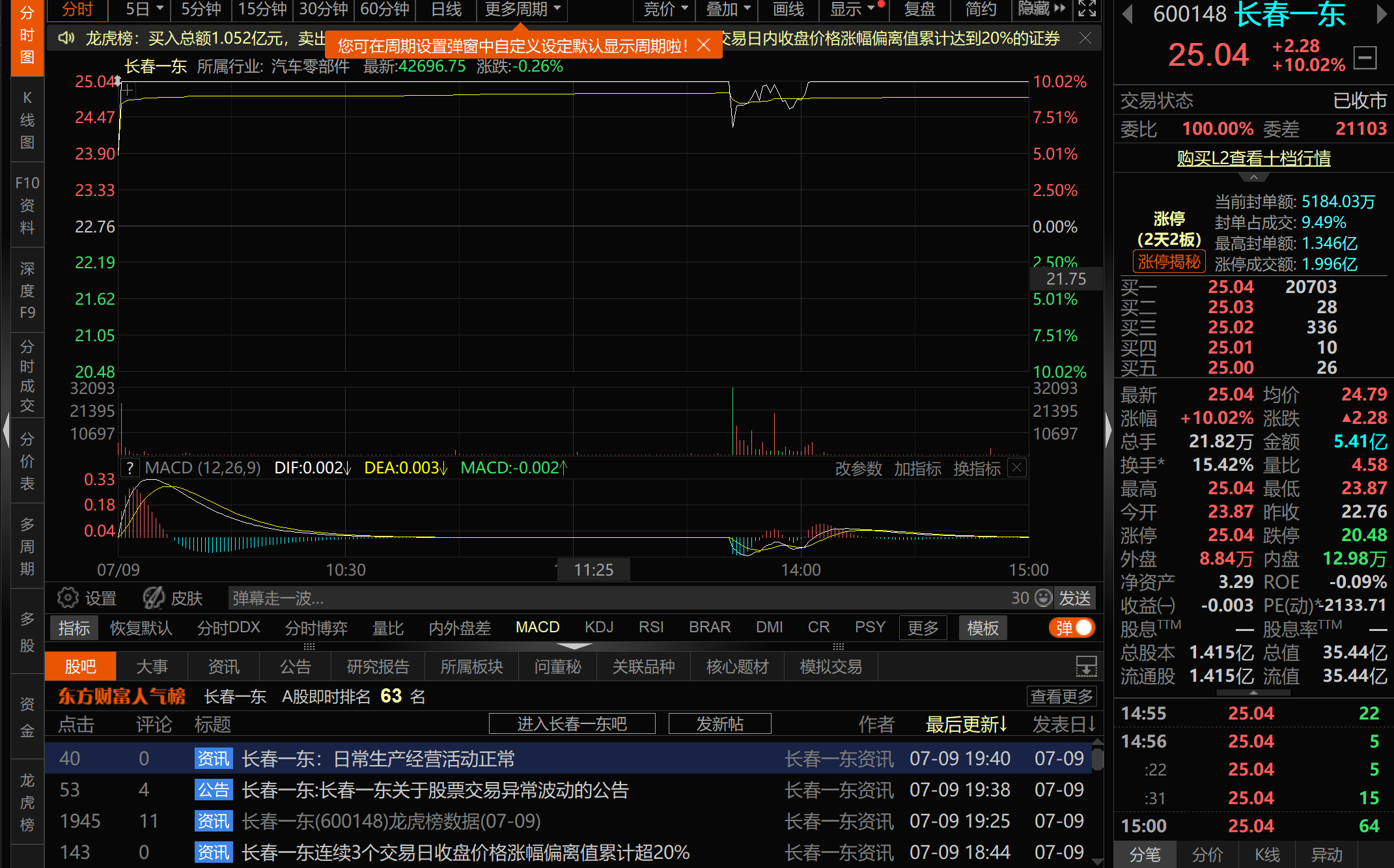Open 更多 indicators button

click(x=923, y=628)
